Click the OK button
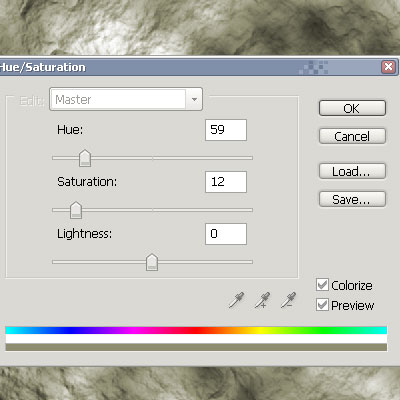The width and height of the screenshot is (400, 400). [x=352, y=108]
